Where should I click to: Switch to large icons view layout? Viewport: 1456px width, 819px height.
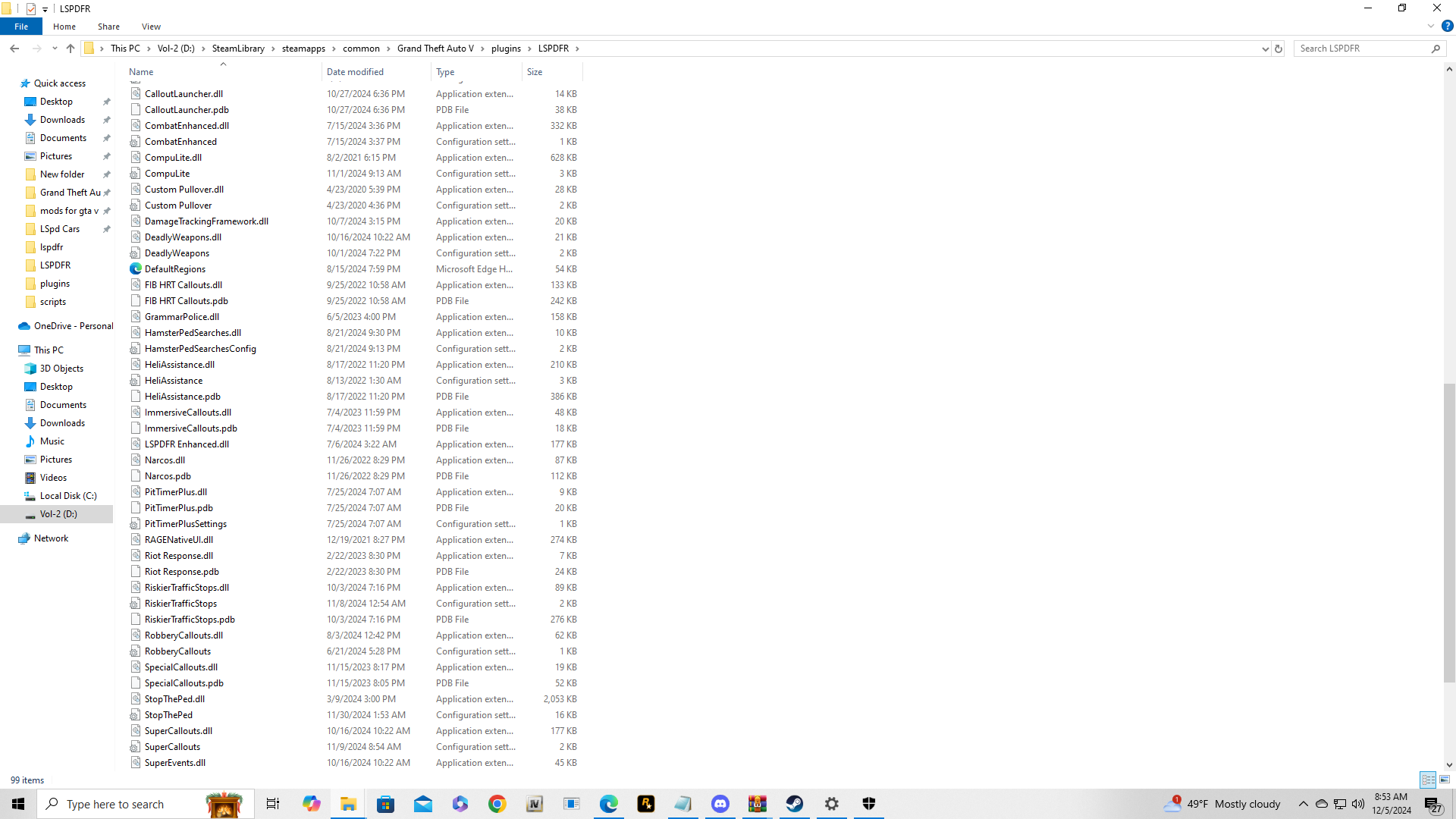1445,780
